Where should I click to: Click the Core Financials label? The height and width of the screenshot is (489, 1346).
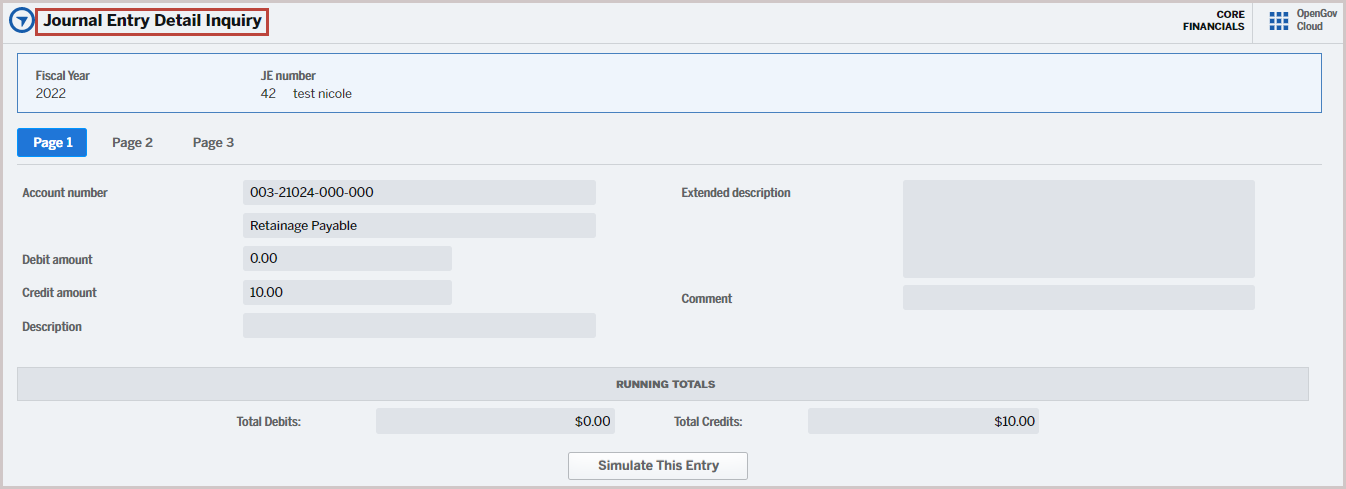point(1213,21)
